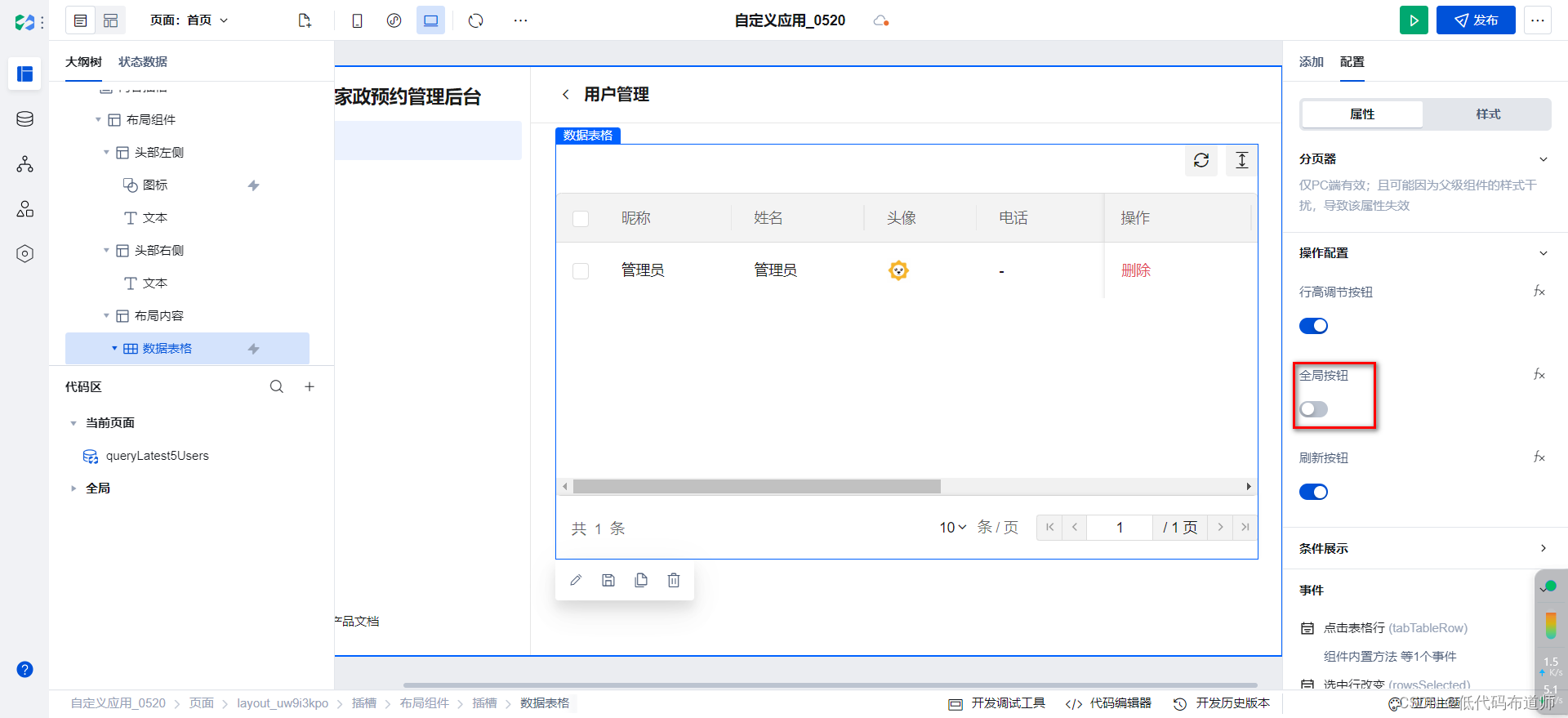Image resolution: width=1568 pixels, height=718 pixels.
Task: Click the fx icon for 行高调节按钮
Action: (x=1539, y=292)
